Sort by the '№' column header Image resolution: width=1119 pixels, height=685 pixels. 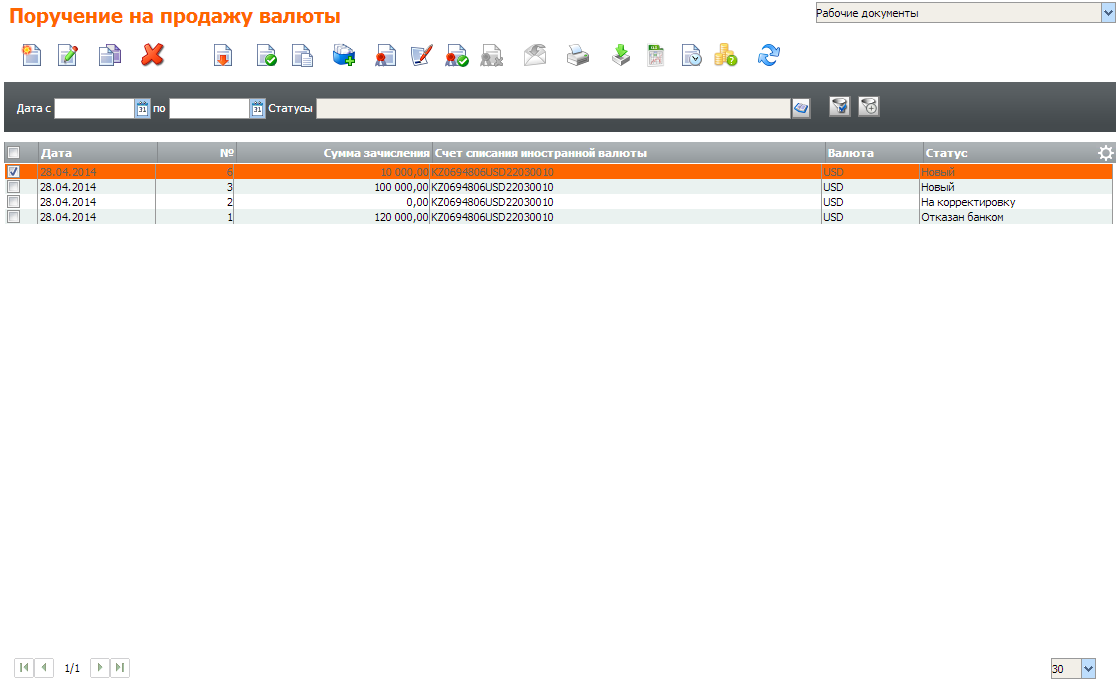(196, 153)
